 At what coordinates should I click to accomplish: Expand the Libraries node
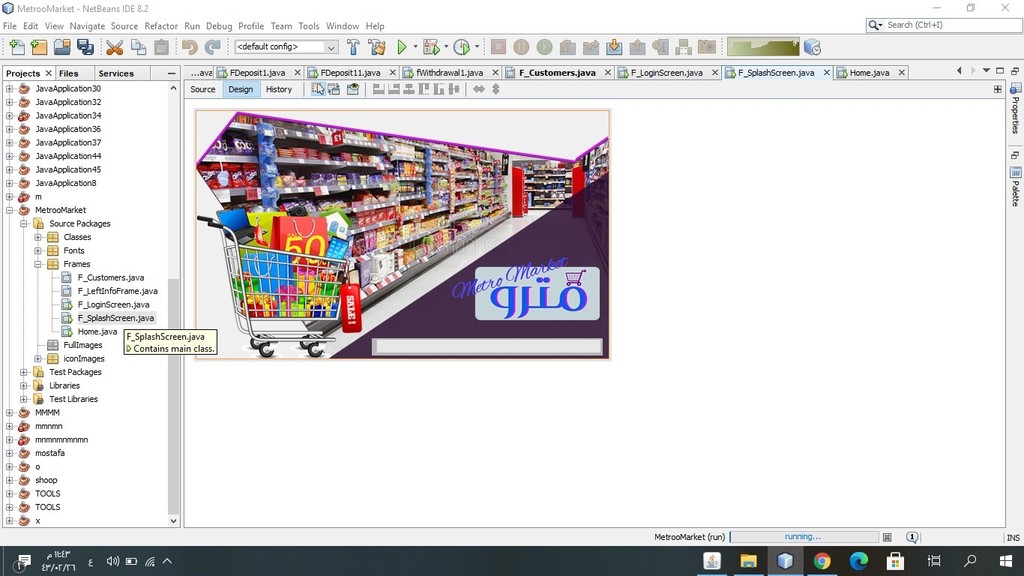24,385
